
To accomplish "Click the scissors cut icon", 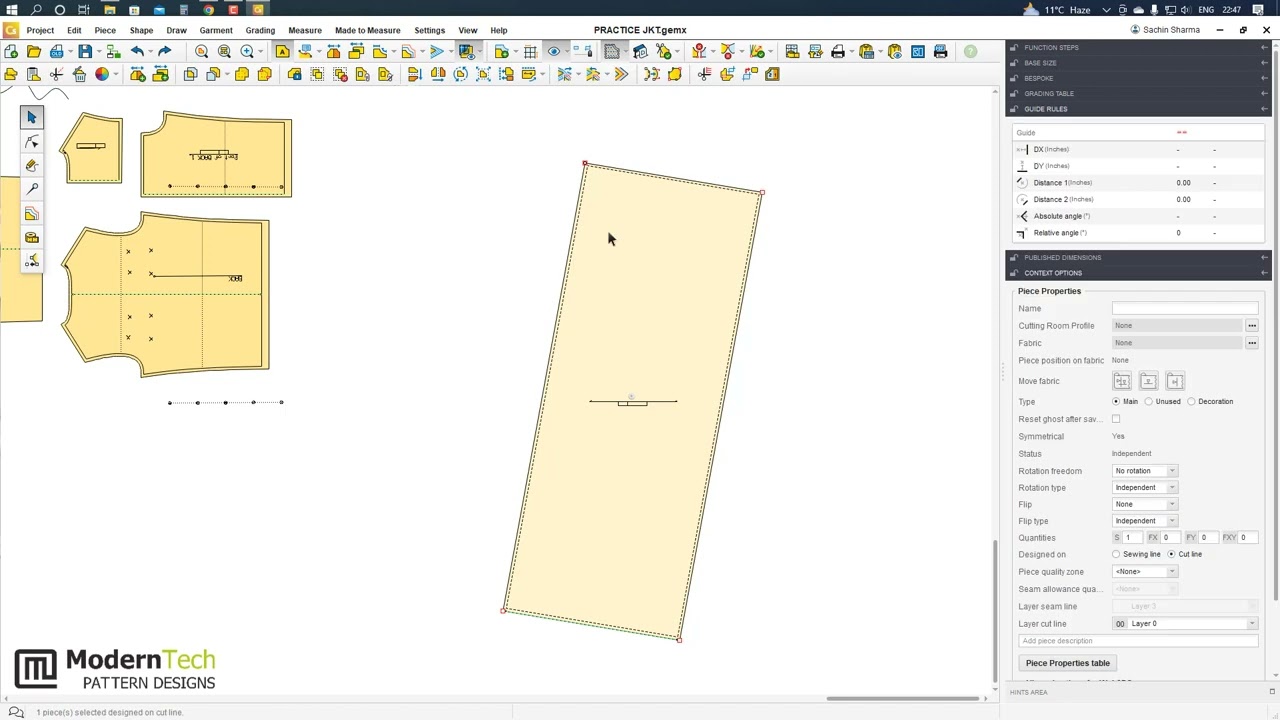I will (57, 74).
